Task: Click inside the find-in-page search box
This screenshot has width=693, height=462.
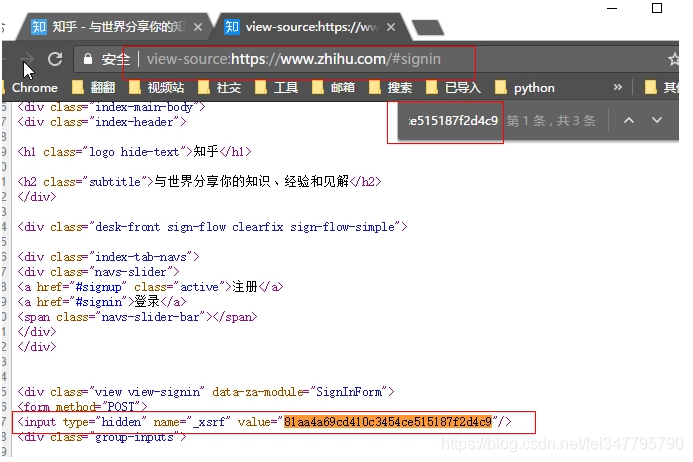Action: (453, 120)
